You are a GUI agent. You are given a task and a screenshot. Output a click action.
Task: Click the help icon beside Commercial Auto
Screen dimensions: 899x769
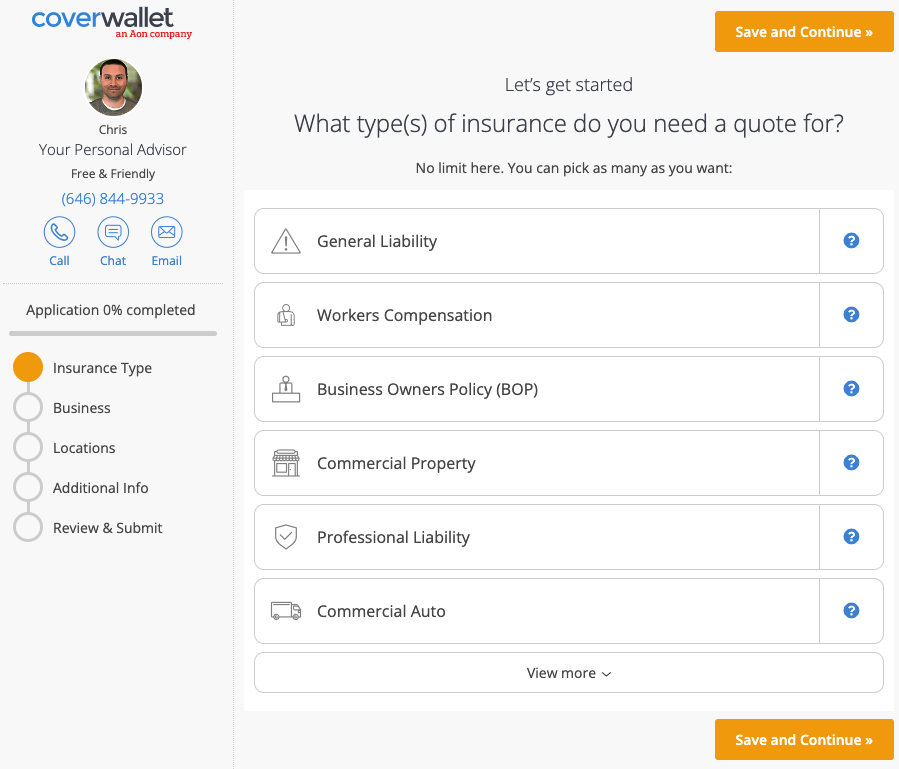coord(851,610)
